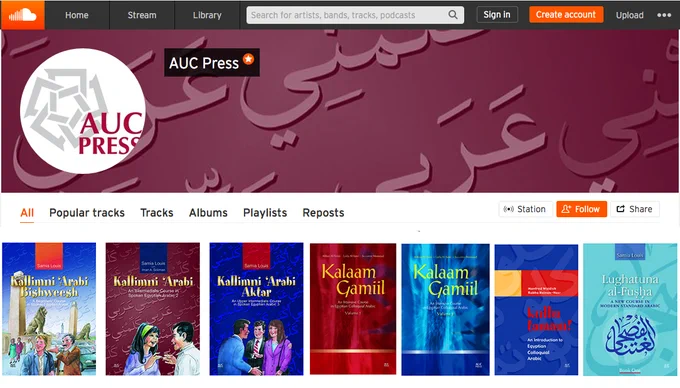Click the Share button
The width and height of the screenshot is (680, 388).
click(x=635, y=209)
